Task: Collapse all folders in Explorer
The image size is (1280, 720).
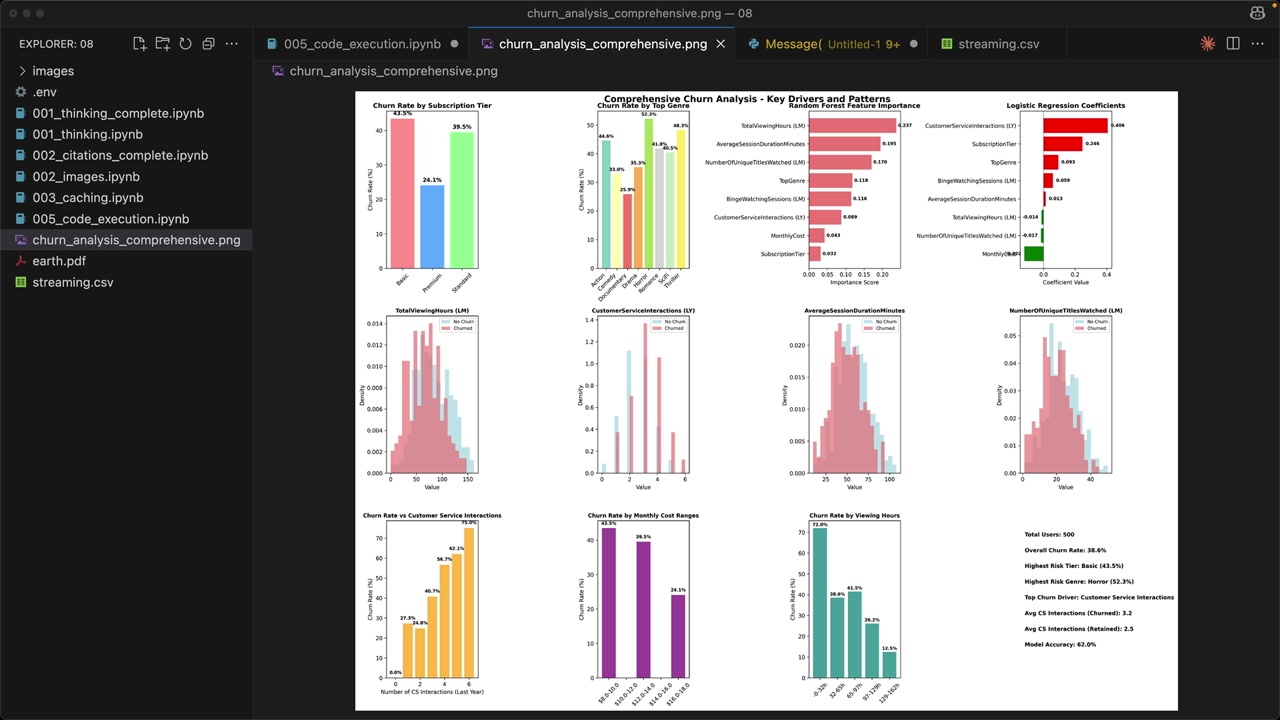Action: click(x=208, y=44)
